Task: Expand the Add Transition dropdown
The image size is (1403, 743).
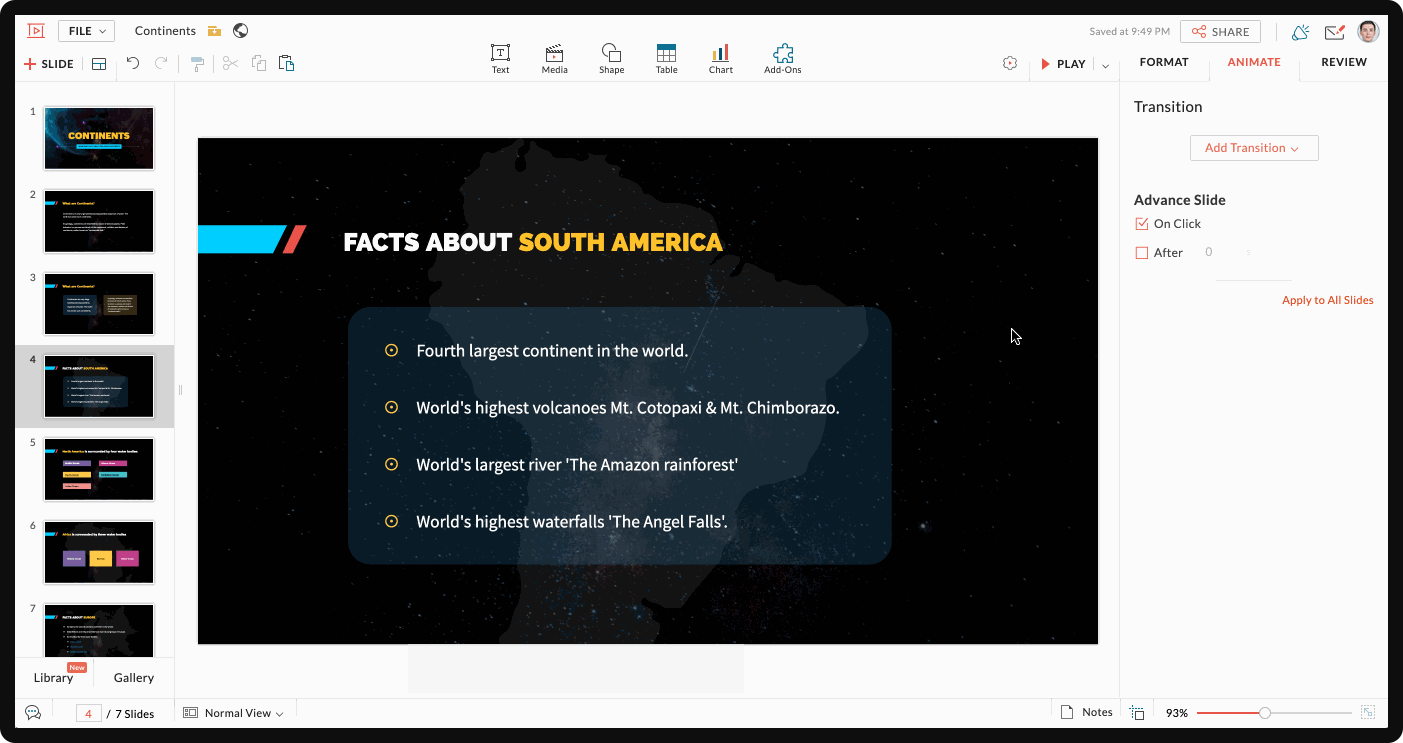Action: click(x=1253, y=148)
